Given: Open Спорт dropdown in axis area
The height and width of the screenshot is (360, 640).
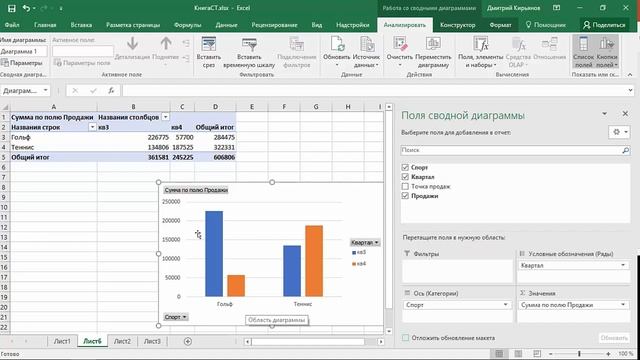Looking at the screenshot, I should 505,305.
